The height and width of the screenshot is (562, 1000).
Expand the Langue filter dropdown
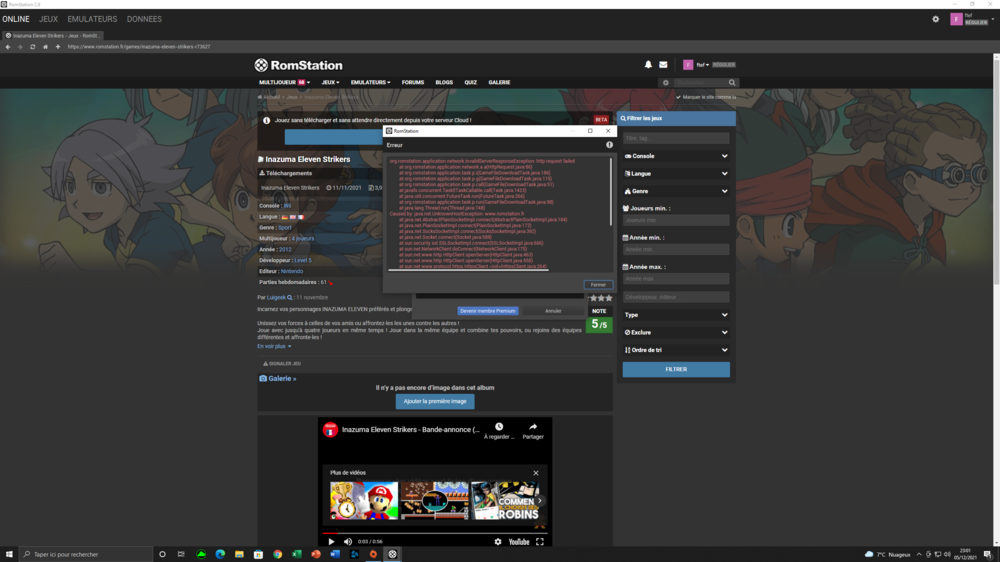(676, 174)
